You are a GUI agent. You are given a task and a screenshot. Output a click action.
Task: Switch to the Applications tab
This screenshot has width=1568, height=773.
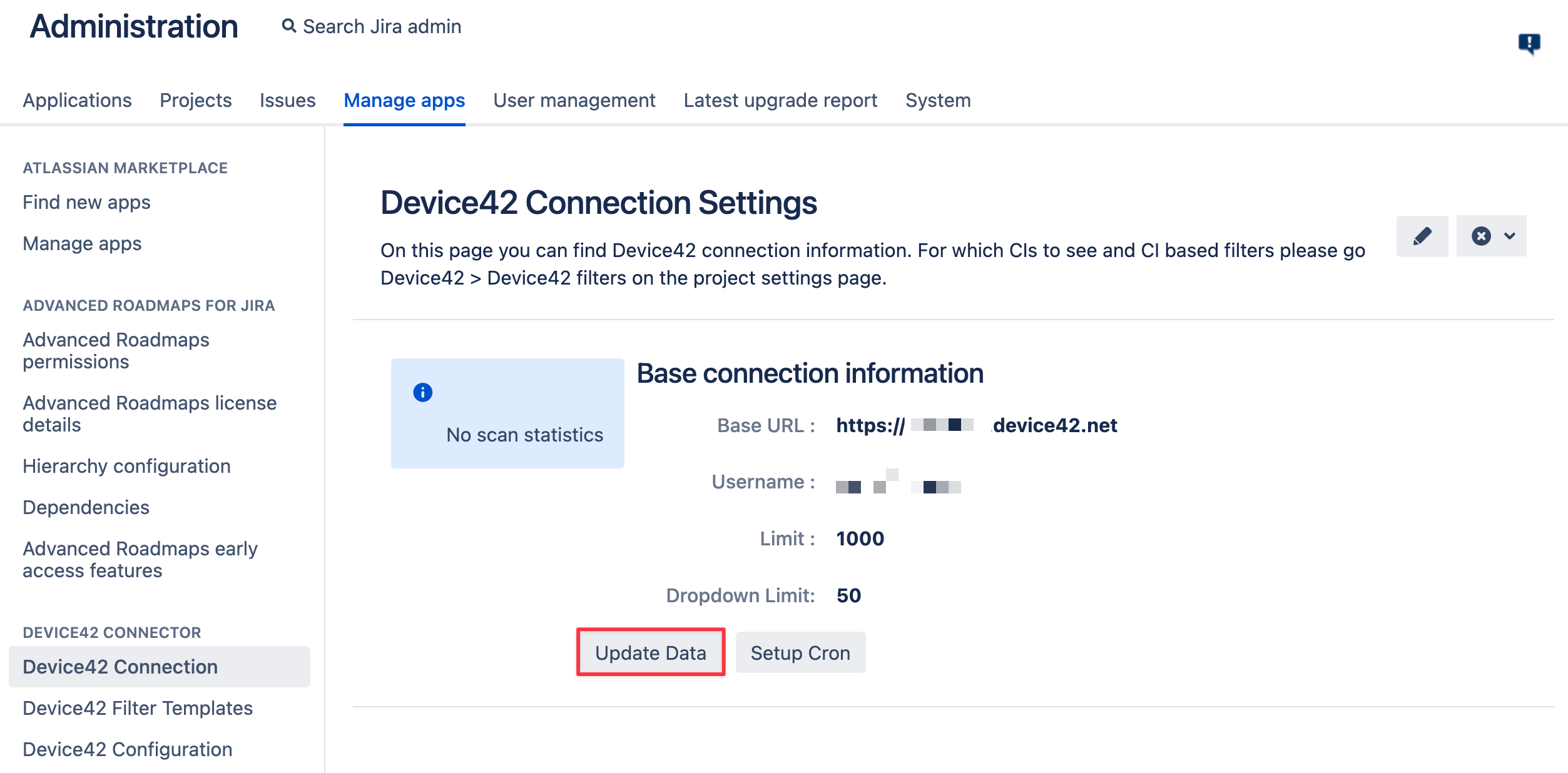tap(77, 100)
